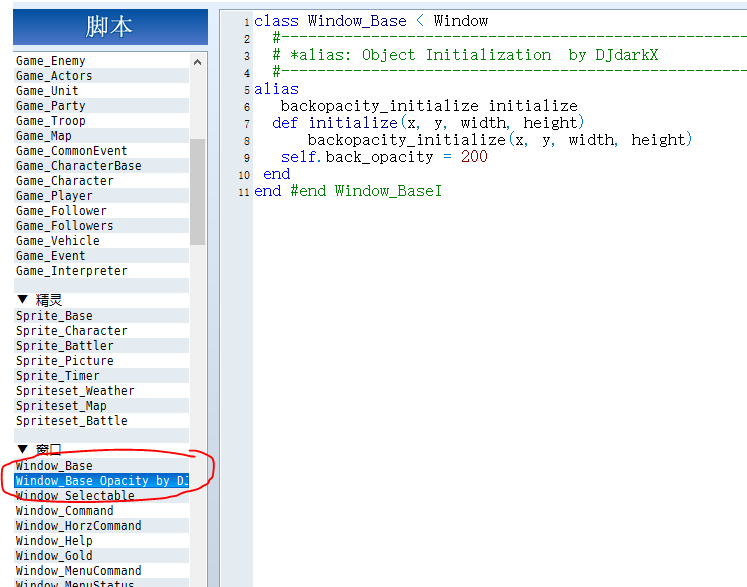The height and width of the screenshot is (587, 747).
Task: Select the Window_Selectable script
Action: coord(101,496)
